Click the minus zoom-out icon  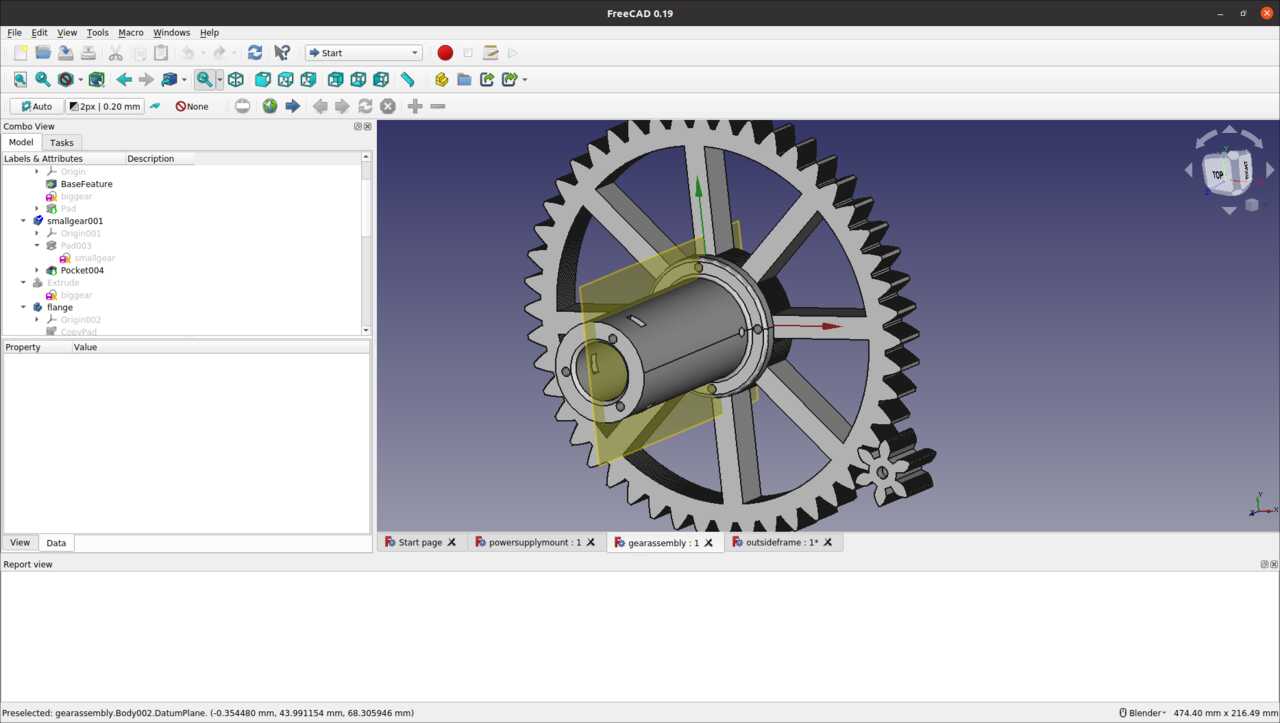tap(438, 106)
